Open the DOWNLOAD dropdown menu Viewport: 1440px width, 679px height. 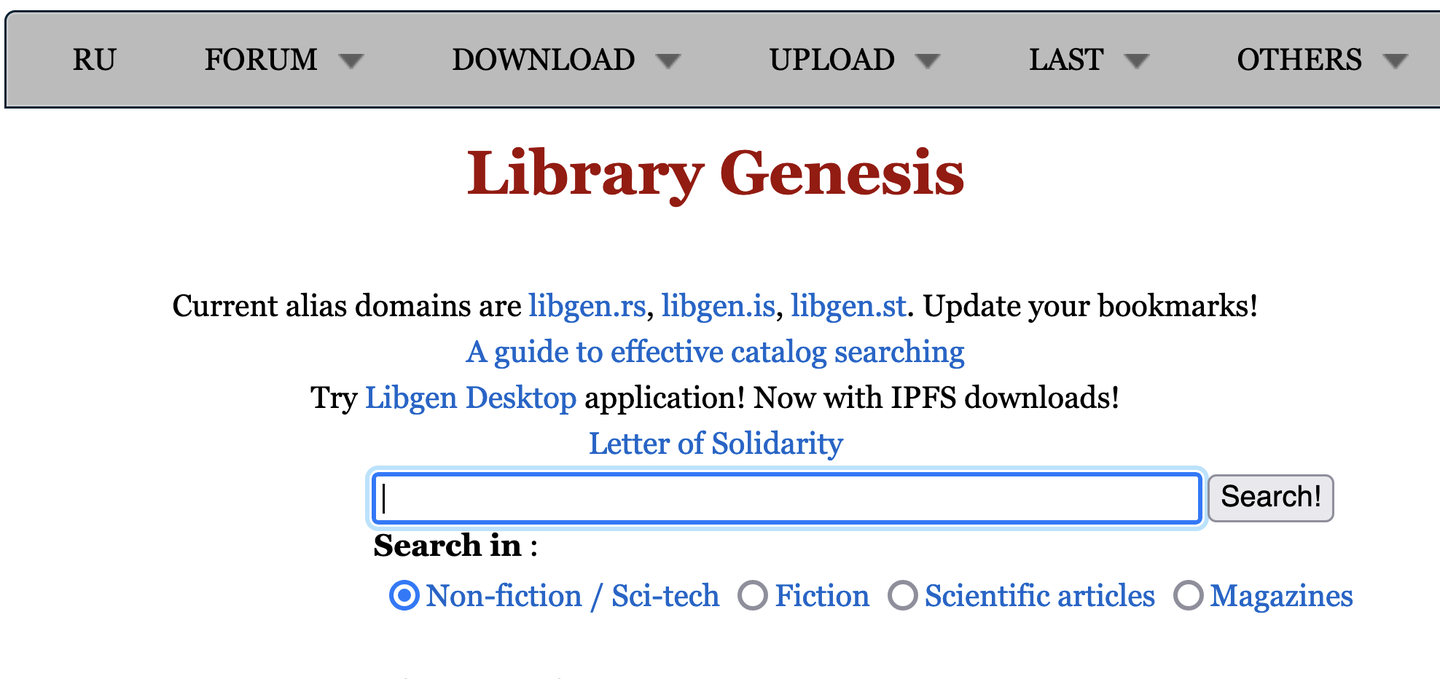543,60
